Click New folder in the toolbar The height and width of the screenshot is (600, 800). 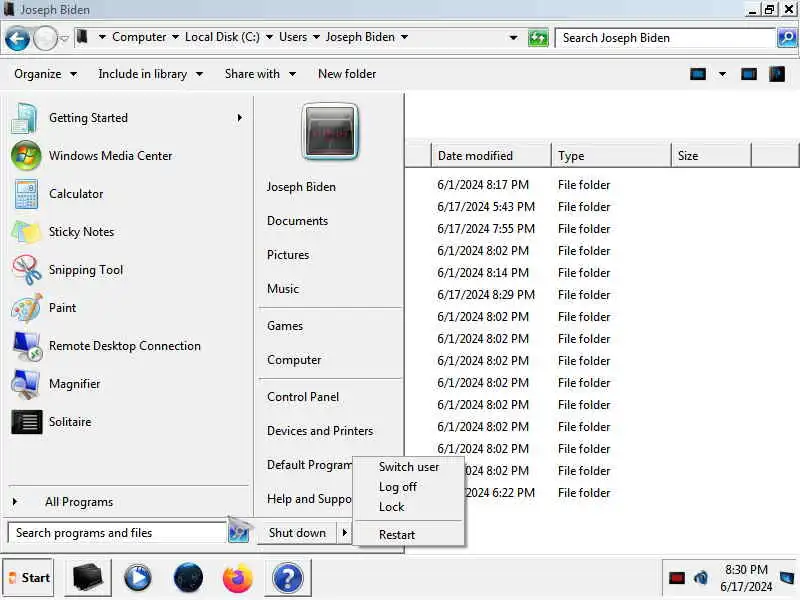347,74
